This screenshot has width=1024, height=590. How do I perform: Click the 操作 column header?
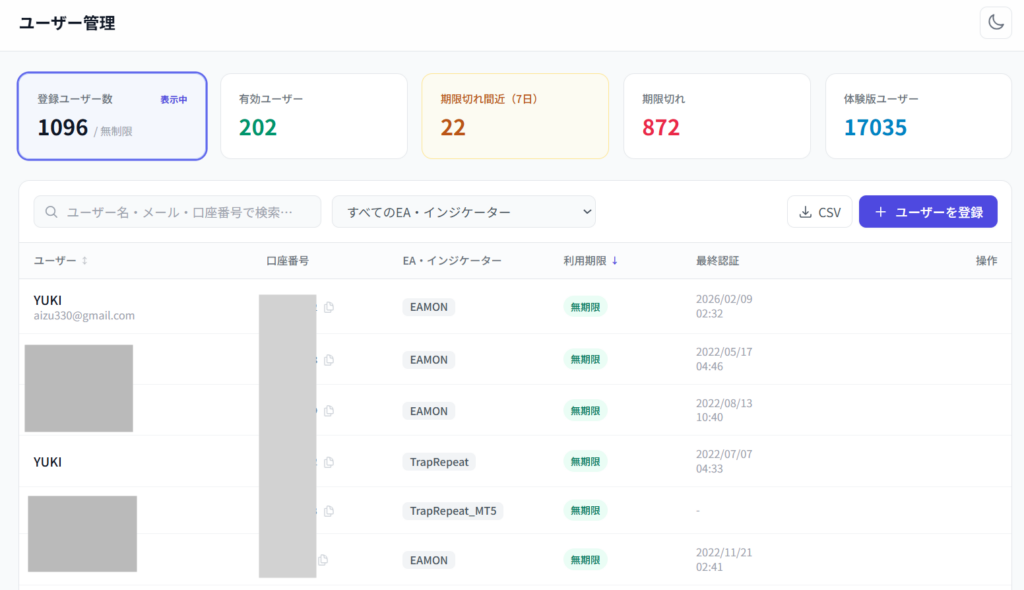click(x=986, y=260)
